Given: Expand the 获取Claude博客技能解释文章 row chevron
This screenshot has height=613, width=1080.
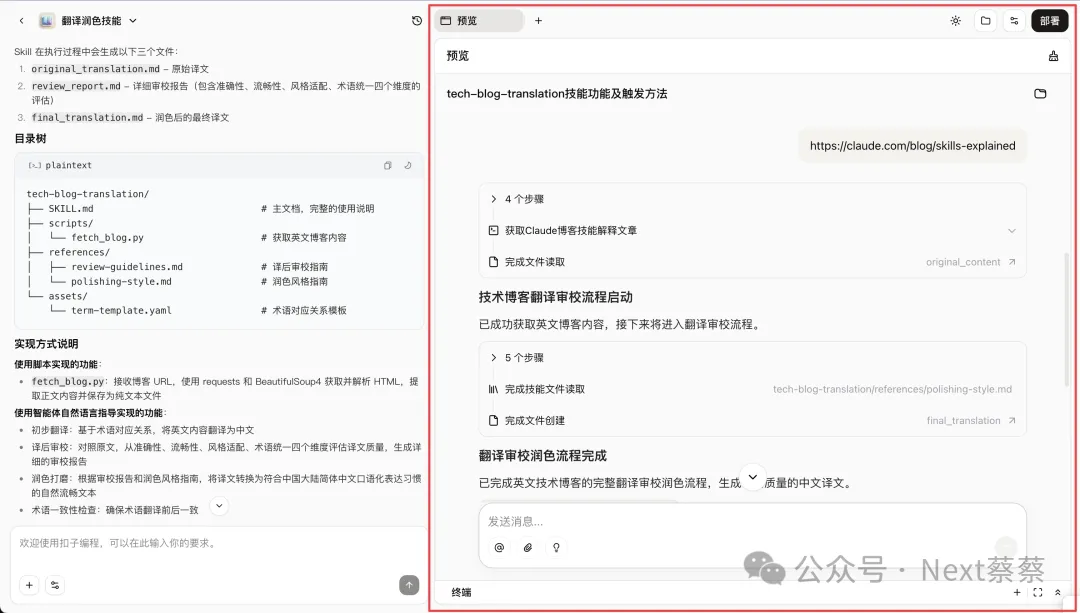Looking at the screenshot, I should click(1011, 231).
